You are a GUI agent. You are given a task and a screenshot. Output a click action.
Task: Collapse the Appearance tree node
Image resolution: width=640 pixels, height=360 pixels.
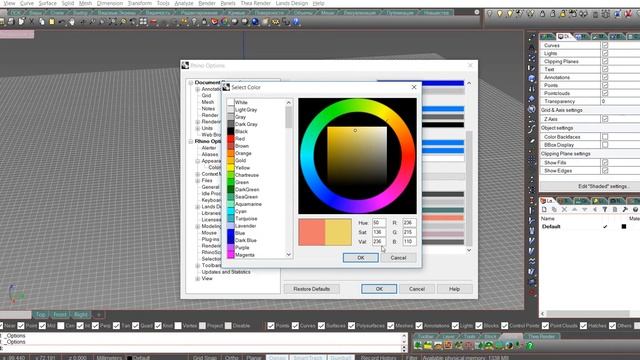tap(198, 161)
